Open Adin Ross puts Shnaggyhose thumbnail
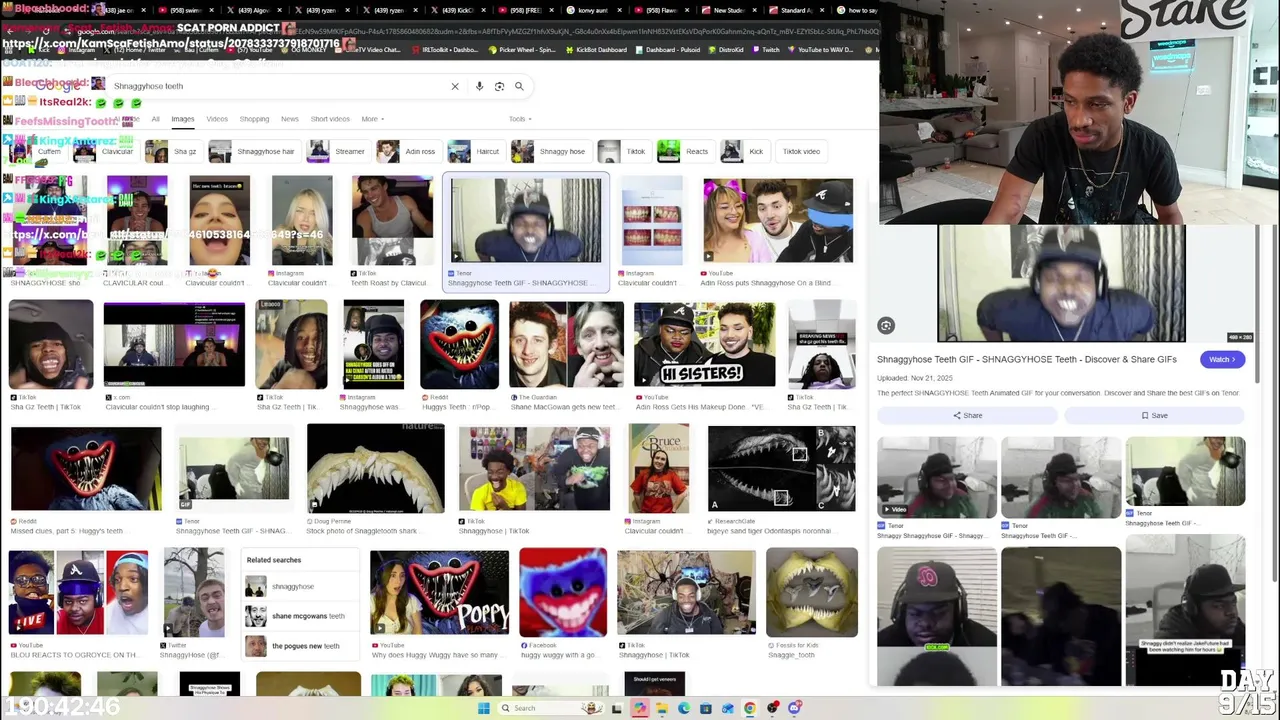1280x720 pixels. pyautogui.click(x=778, y=221)
